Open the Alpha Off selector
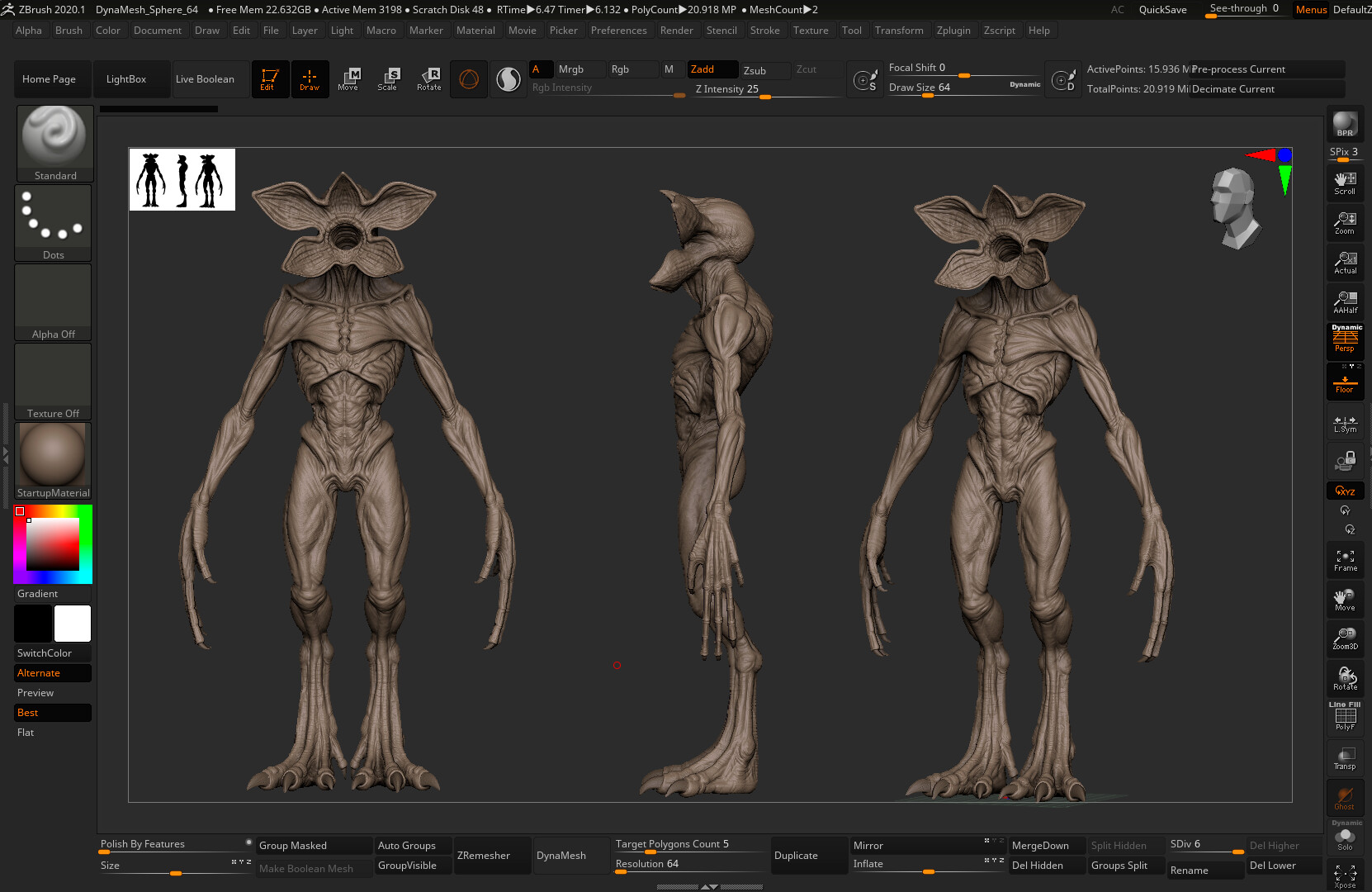 coord(53,302)
